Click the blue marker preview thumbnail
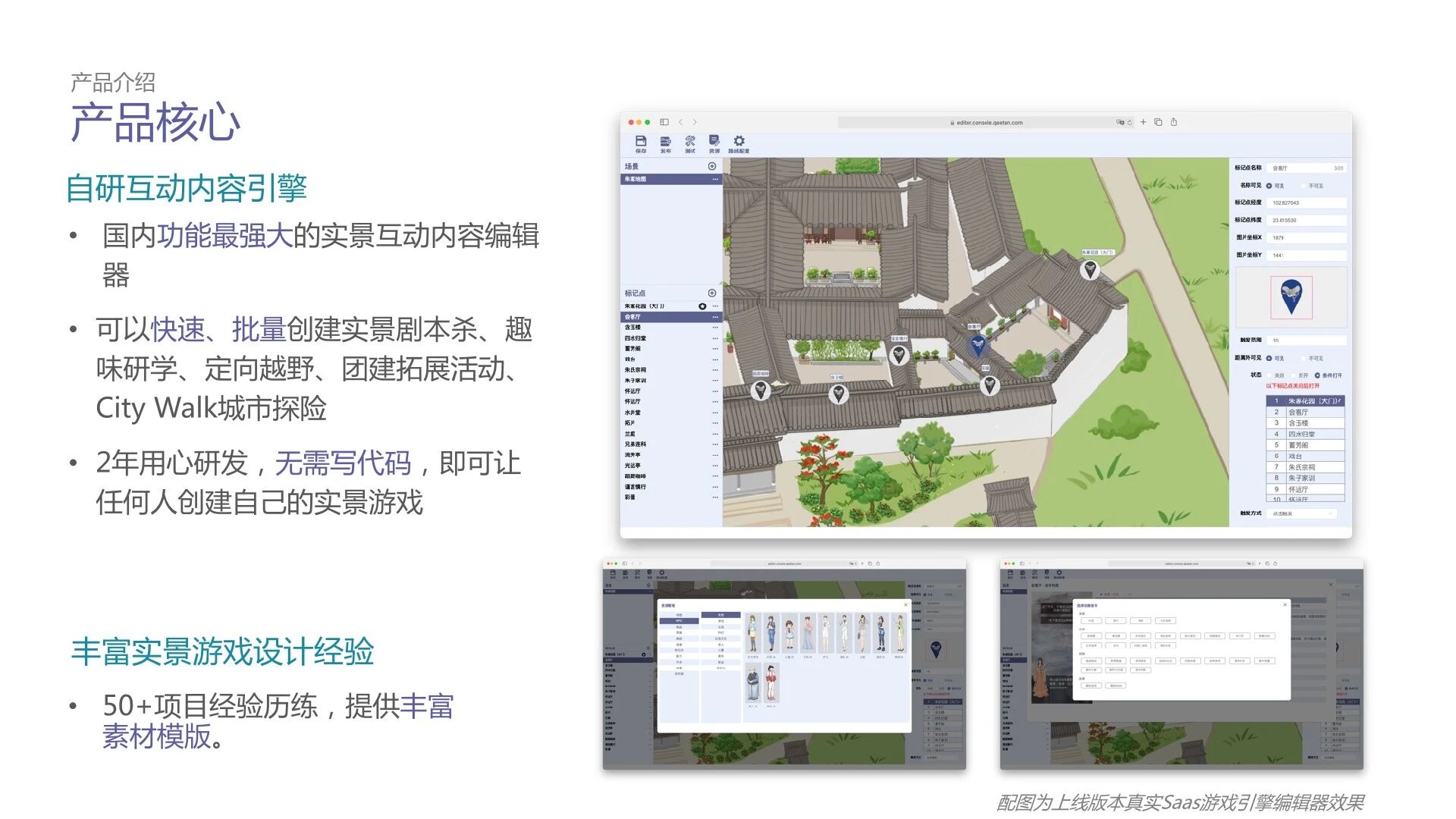 click(1290, 299)
